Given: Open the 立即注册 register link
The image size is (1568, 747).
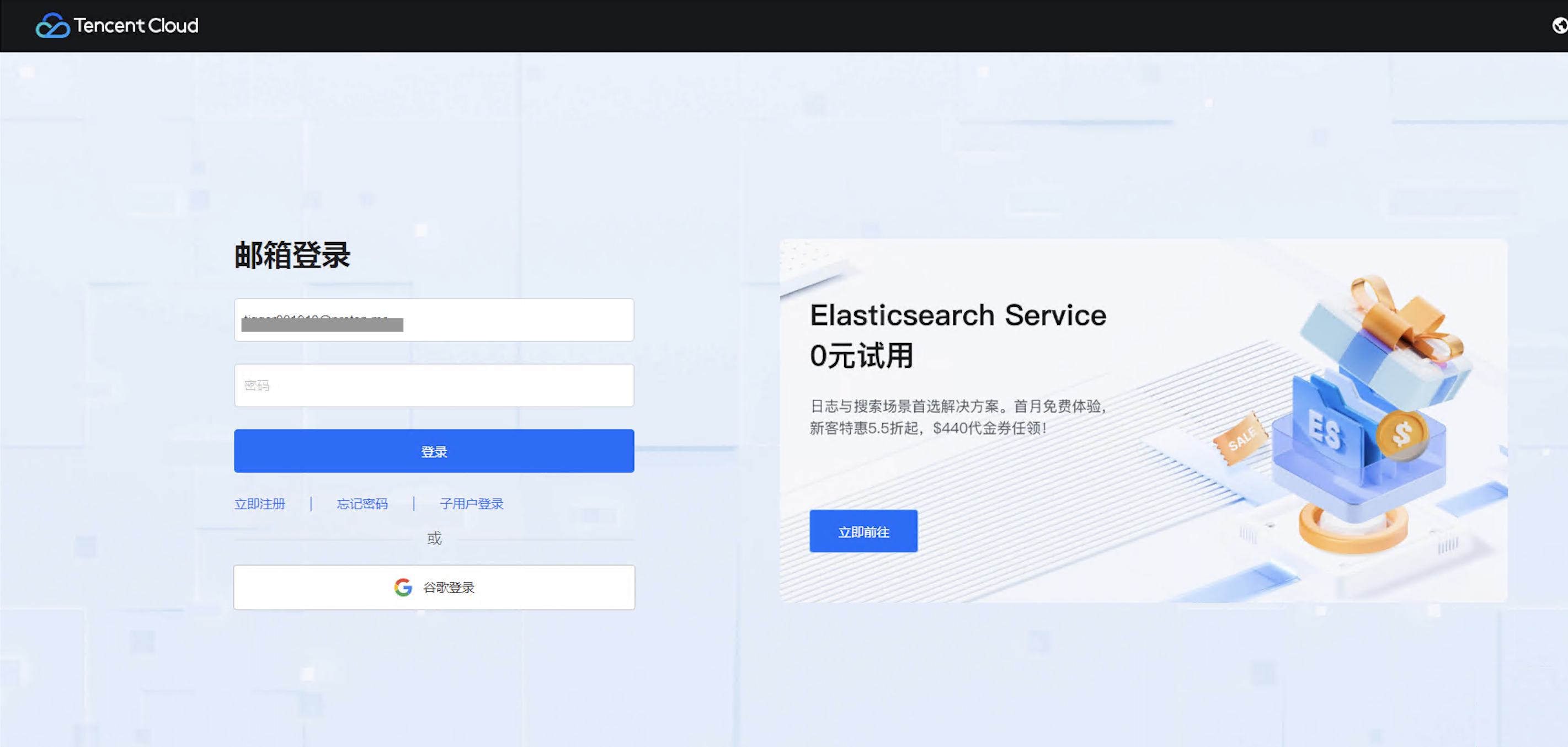Looking at the screenshot, I should 260,504.
